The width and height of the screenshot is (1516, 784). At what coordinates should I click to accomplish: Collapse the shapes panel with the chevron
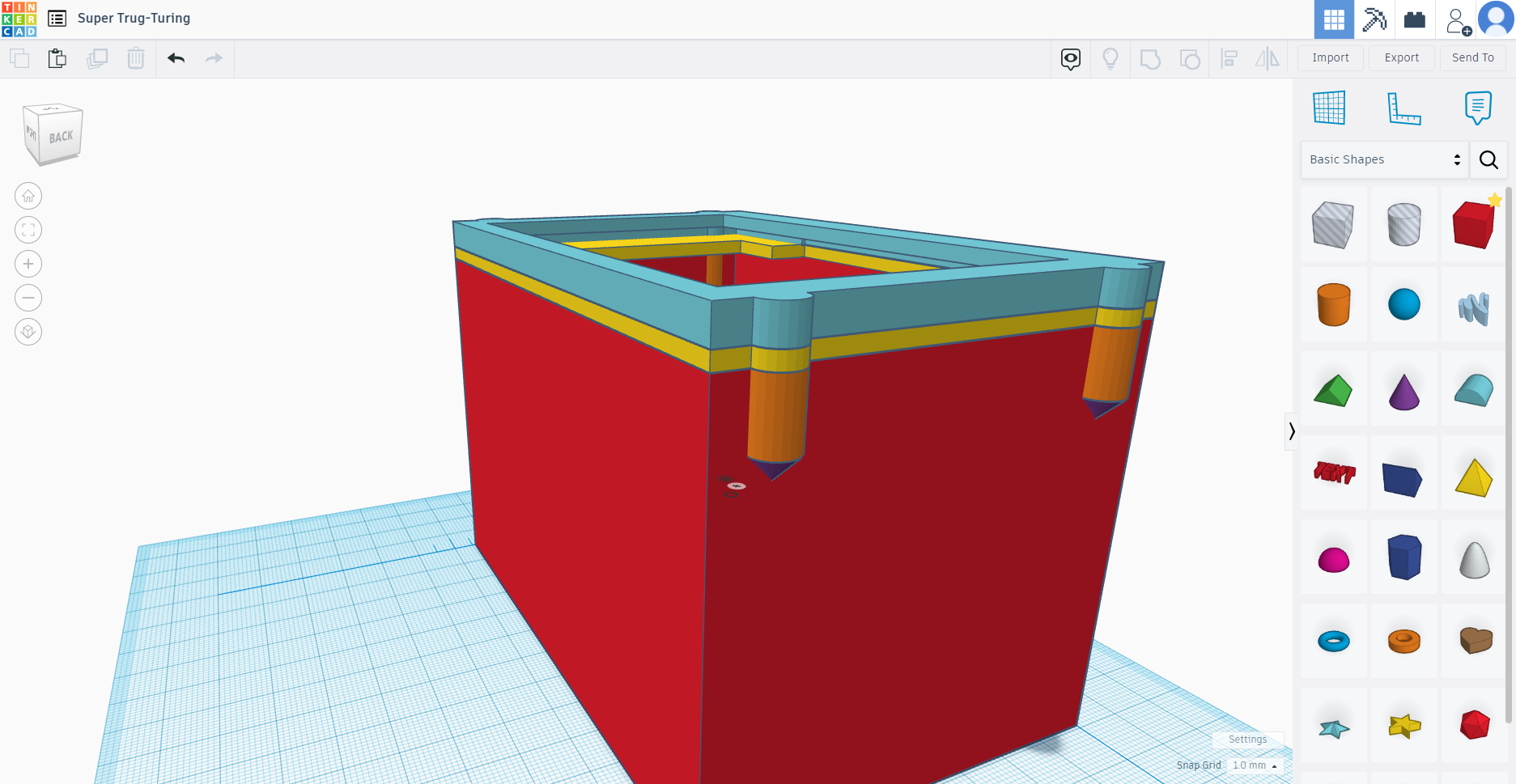[x=1291, y=431]
